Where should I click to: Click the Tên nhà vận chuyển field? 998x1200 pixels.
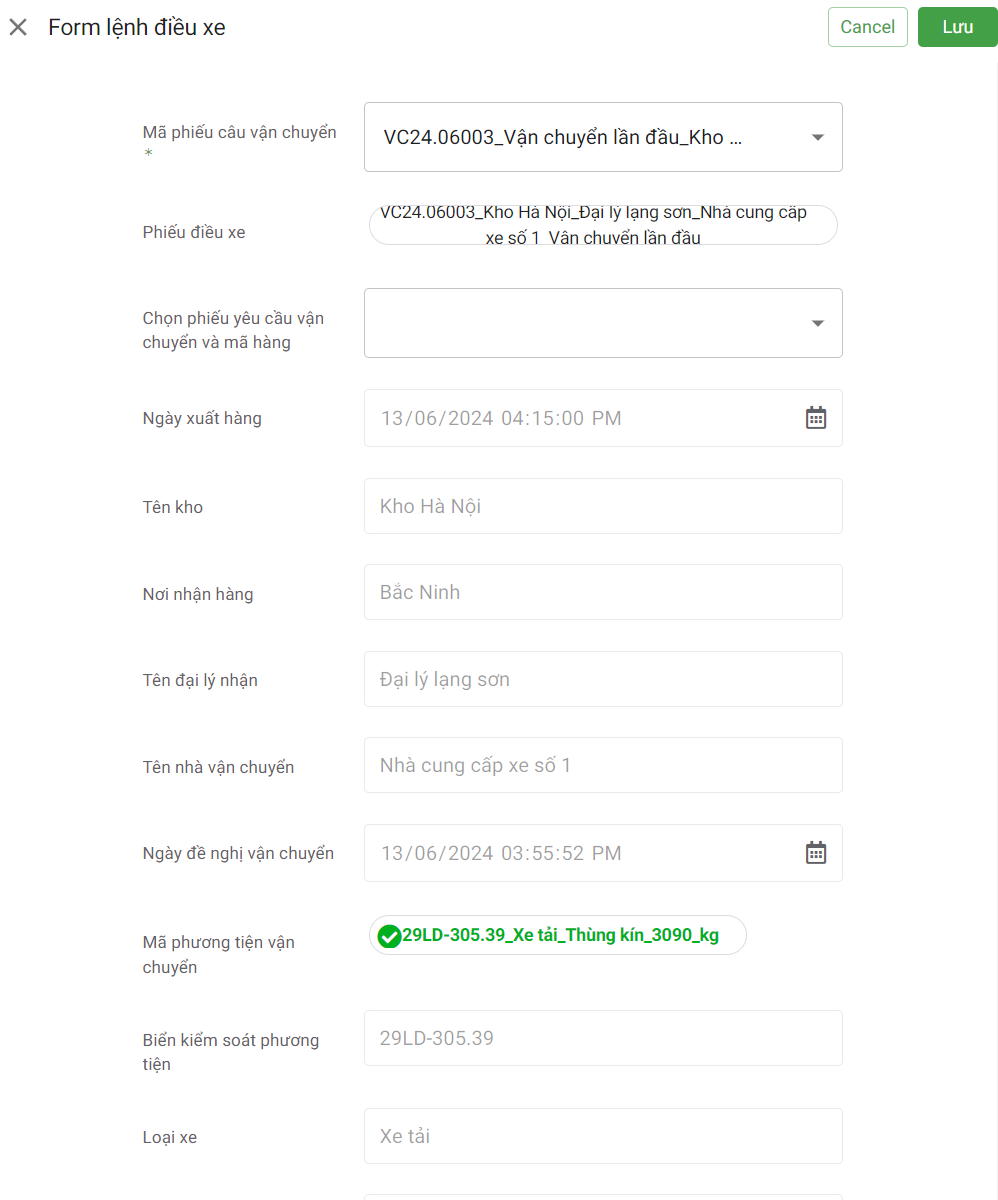[603, 765]
